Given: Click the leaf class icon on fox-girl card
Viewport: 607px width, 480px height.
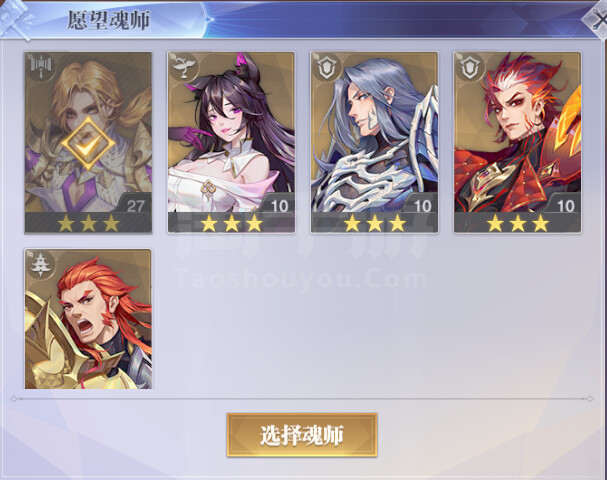Looking at the screenshot, I should tap(183, 65).
